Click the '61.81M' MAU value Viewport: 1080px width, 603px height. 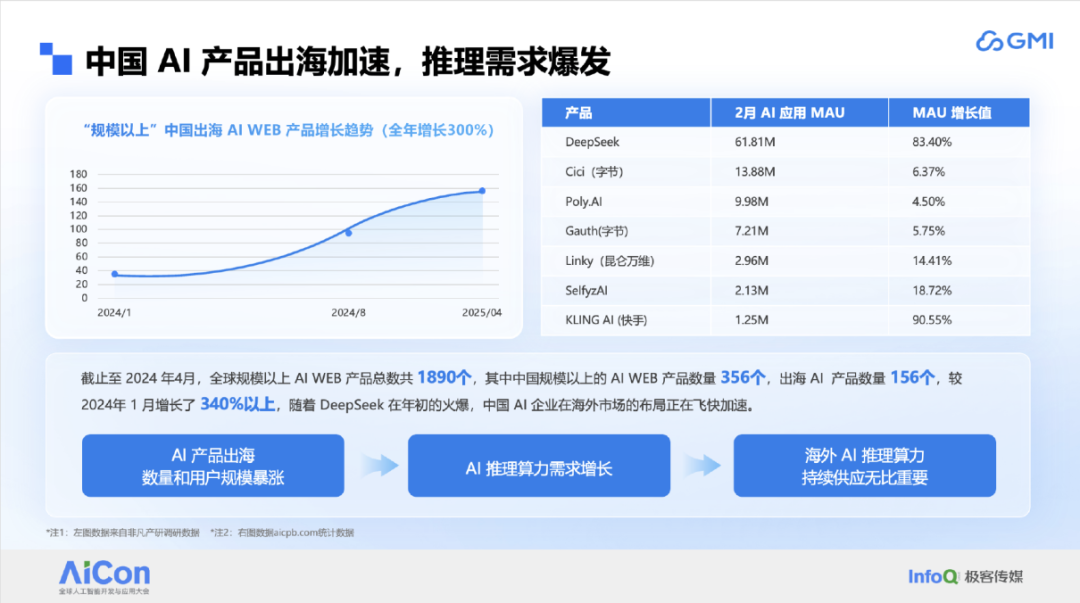coord(755,142)
